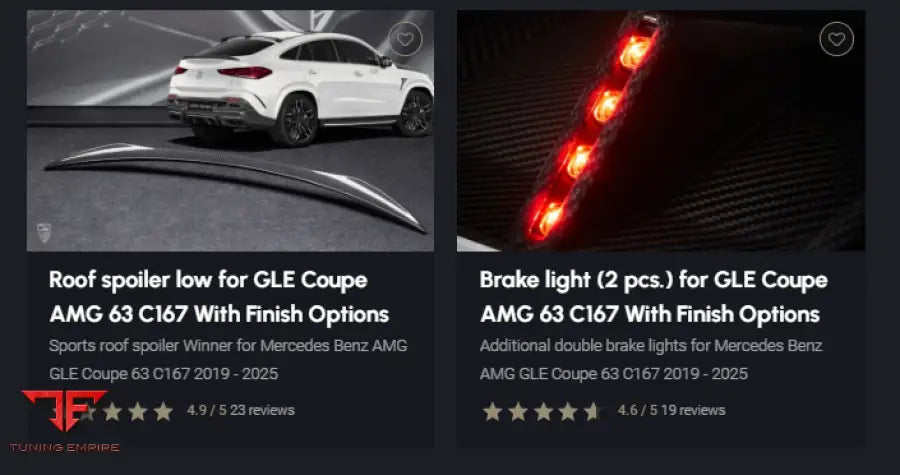The height and width of the screenshot is (475, 900).
Task: Click heart icon on Brake light card
Action: (836, 40)
